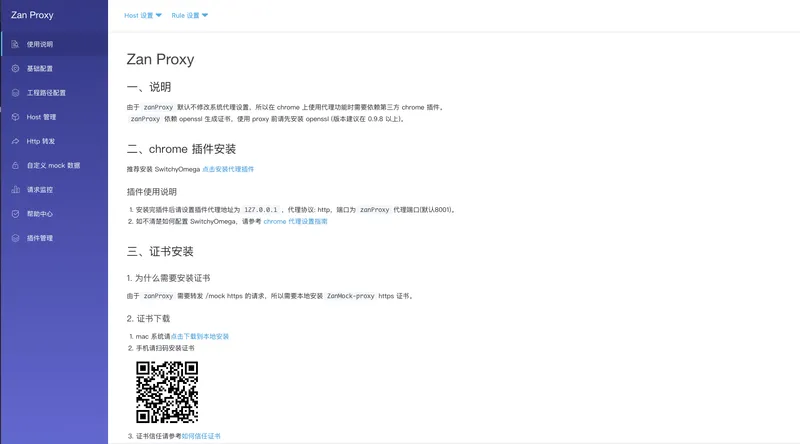This screenshot has width=800, height=444.
Task: Click the 1. 为什么需要安装证书 subheading
Action: coord(168,278)
